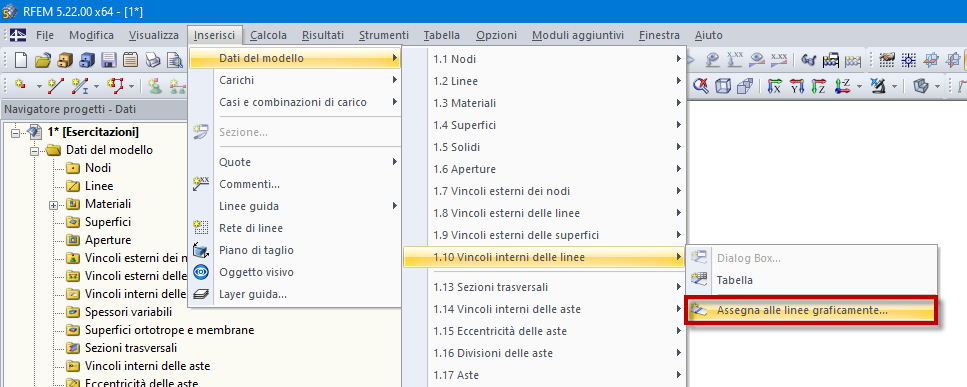Select Oggetto visivo entry
The height and width of the screenshot is (387, 967).
click(x=295, y=272)
